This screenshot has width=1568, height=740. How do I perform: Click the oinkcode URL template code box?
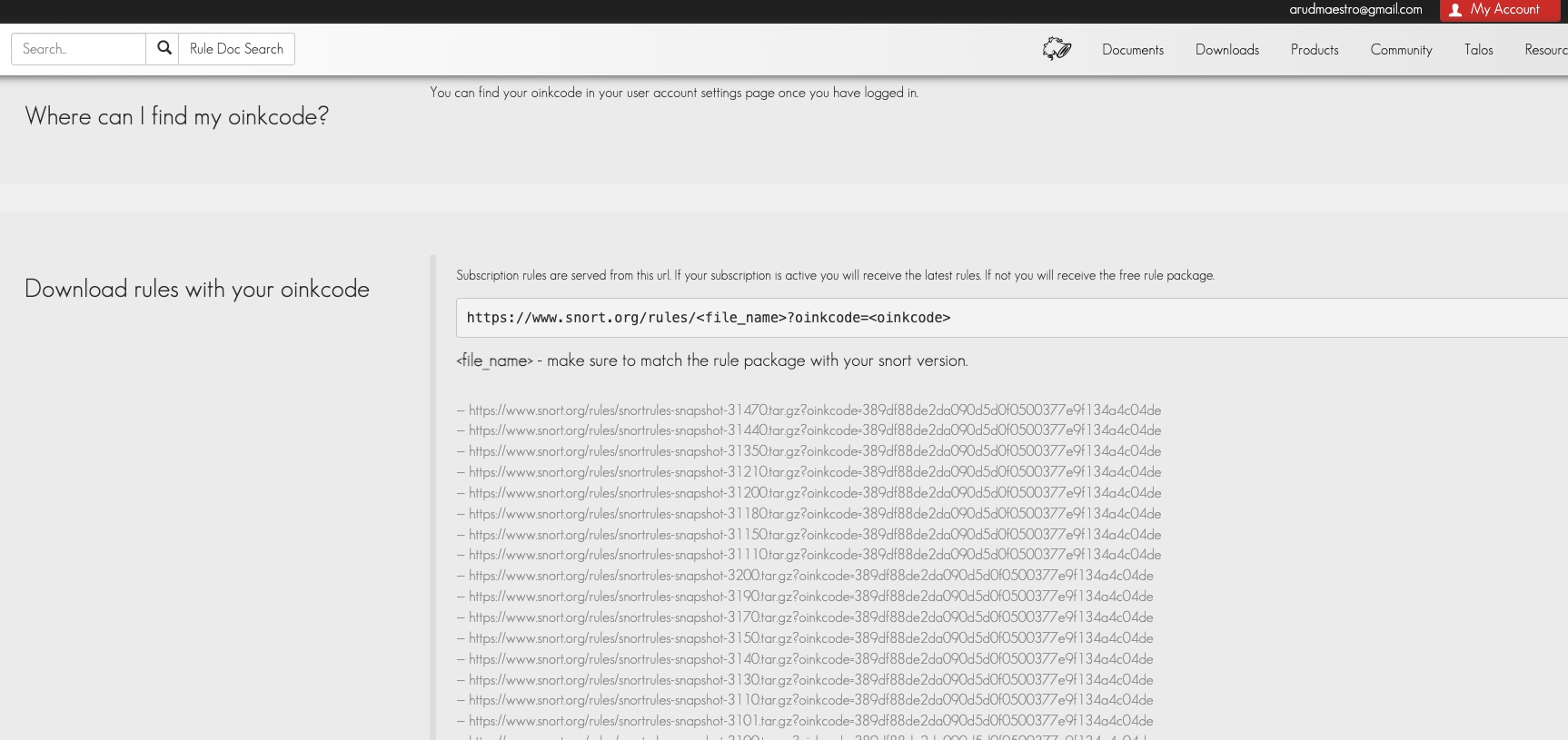tap(1012, 318)
